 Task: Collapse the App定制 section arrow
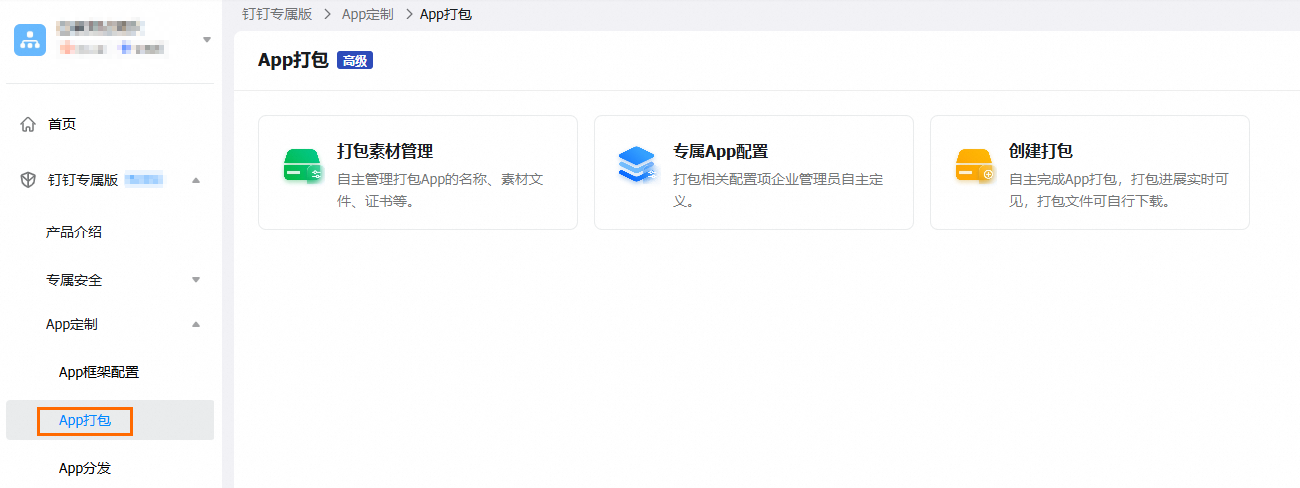coord(196,324)
